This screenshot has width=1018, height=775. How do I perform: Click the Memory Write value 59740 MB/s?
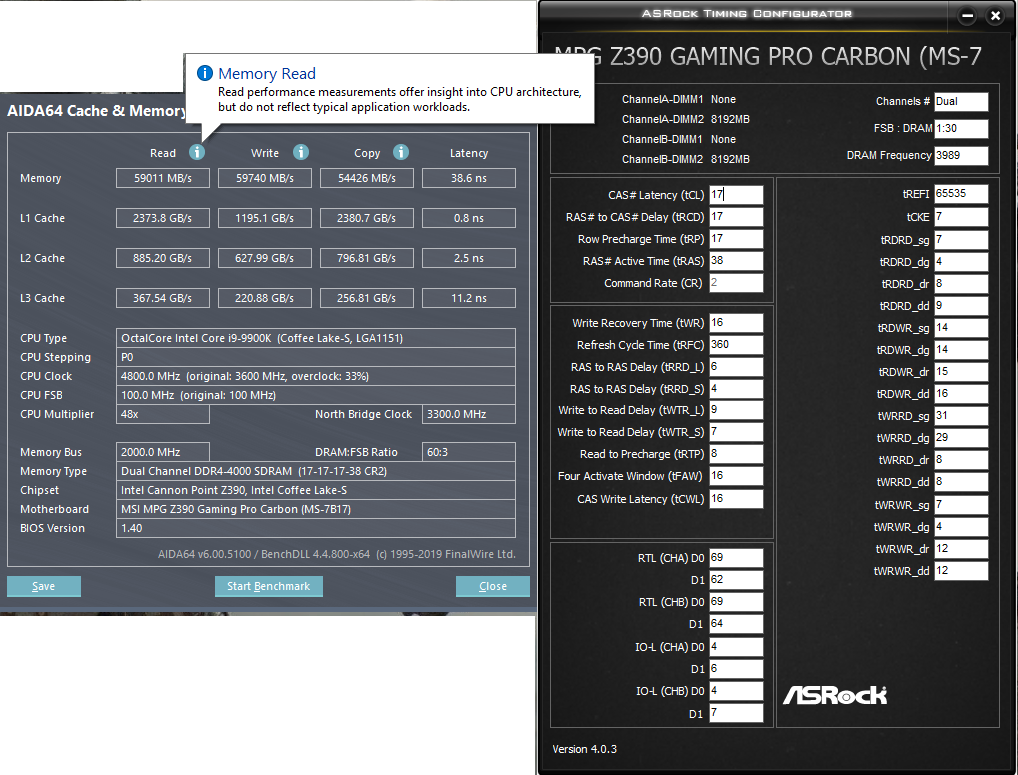click(265, 178)
